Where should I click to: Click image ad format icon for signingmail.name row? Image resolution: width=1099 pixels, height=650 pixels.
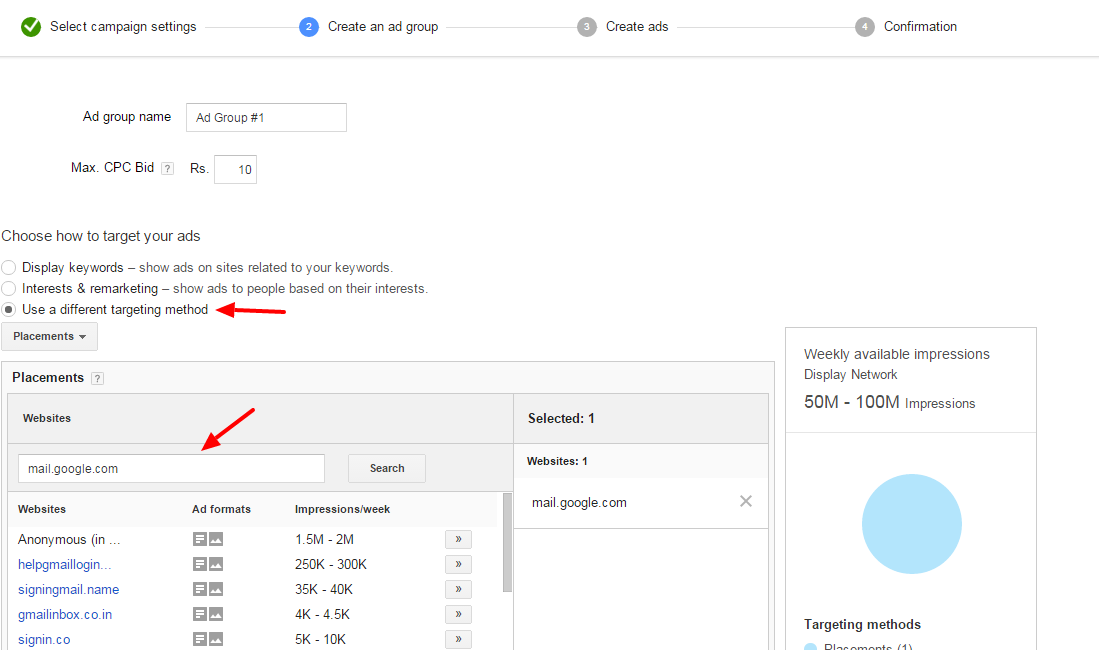click(x=216, y=589)
